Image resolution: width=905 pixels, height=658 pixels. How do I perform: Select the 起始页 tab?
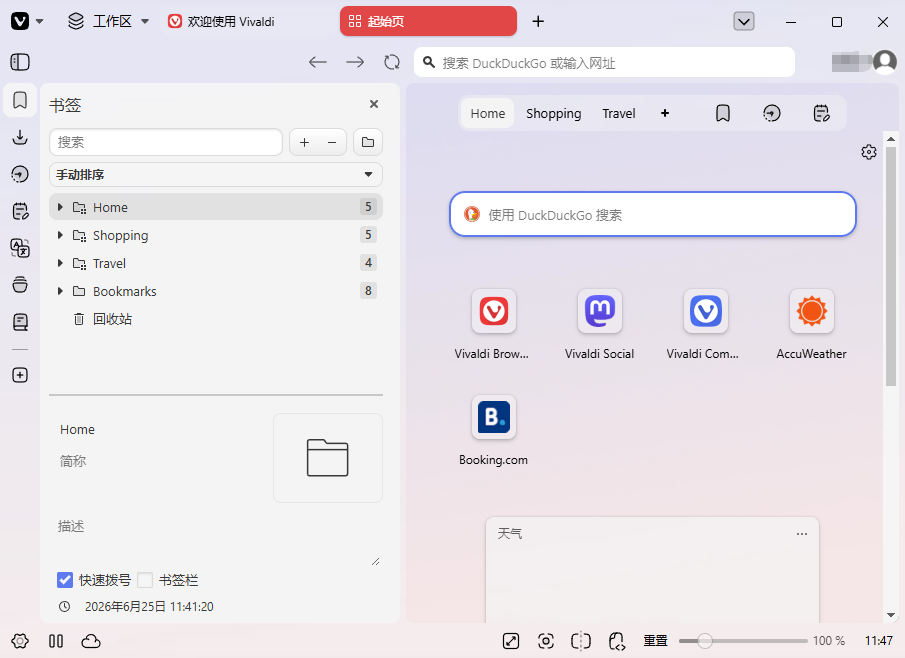point(428,21)
